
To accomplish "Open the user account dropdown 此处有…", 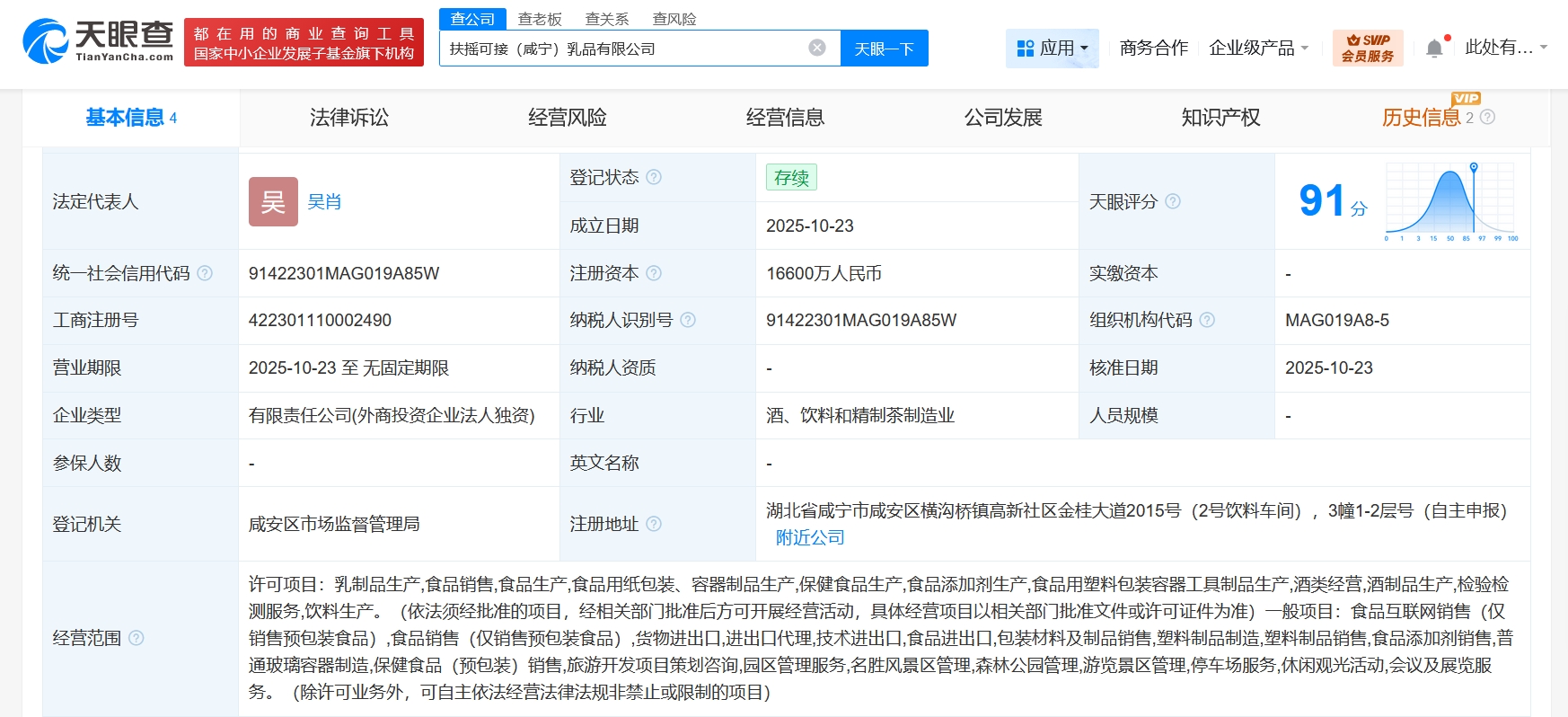I will pyautogui.click(x=1505, y=48).
